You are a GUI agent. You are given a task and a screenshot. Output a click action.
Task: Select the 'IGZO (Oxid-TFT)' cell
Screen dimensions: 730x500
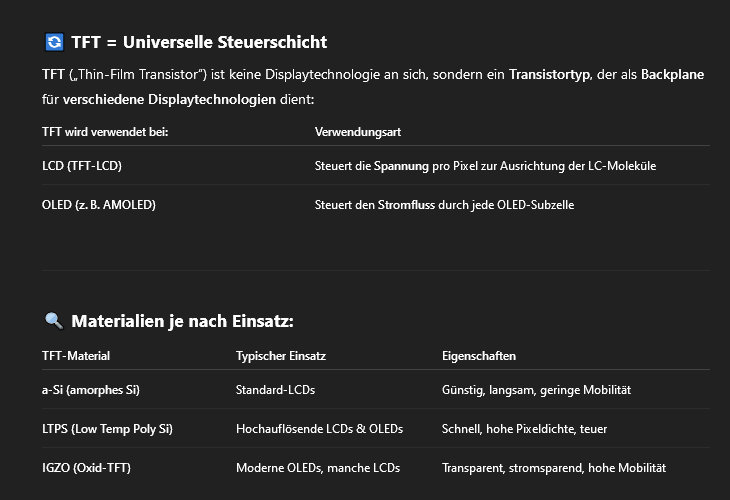[x=86, y=468]
